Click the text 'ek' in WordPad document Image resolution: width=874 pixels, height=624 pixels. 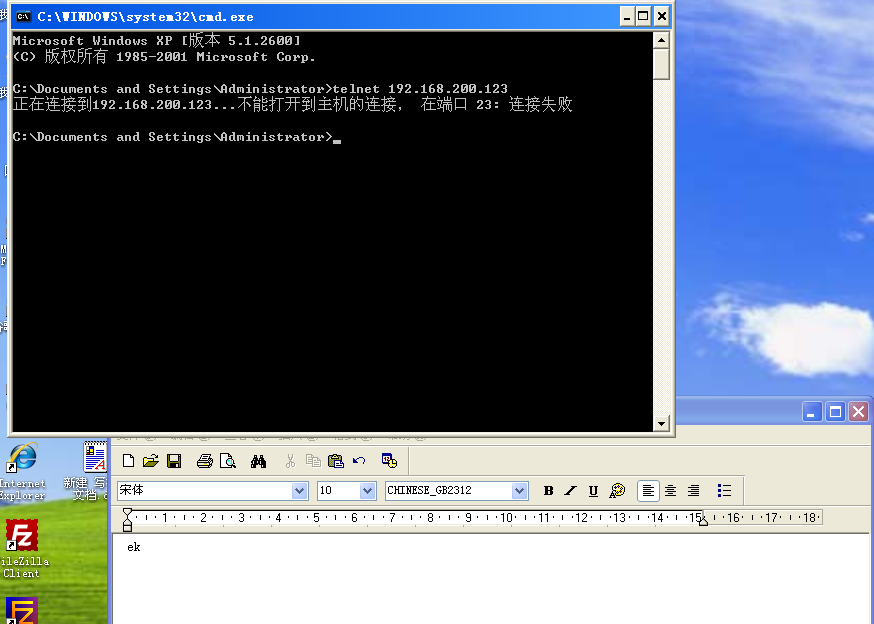[x=134, y=547]
